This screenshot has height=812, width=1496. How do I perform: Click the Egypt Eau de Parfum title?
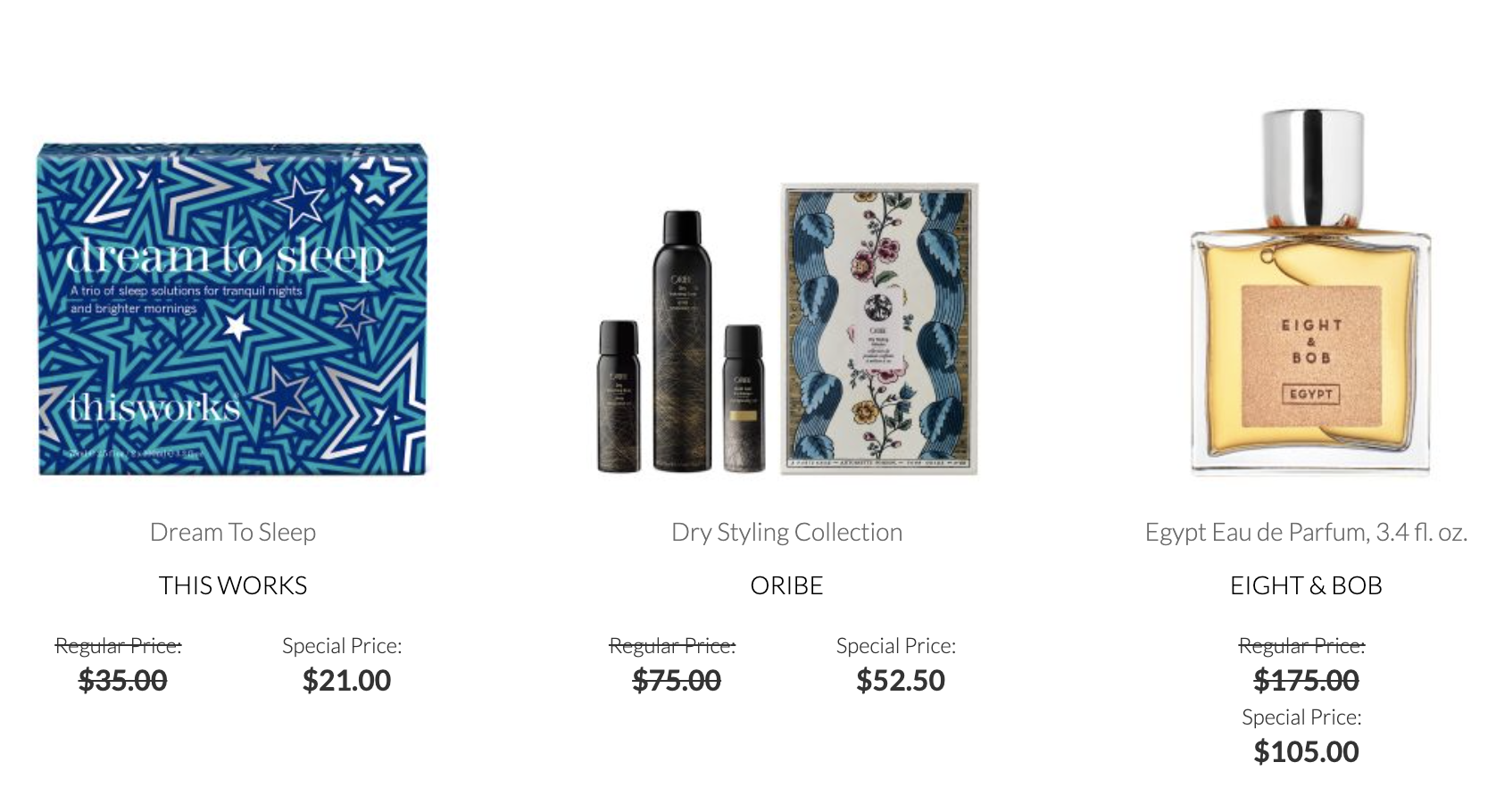pos(1306,532)
